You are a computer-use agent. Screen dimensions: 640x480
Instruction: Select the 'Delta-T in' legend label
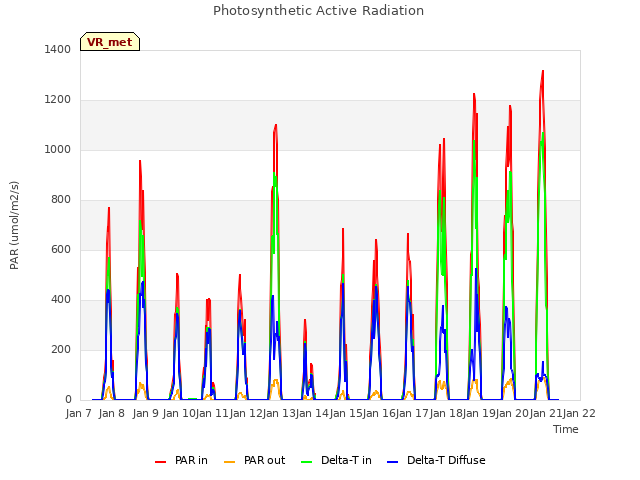pyautogui.click(x=346, y=460)
